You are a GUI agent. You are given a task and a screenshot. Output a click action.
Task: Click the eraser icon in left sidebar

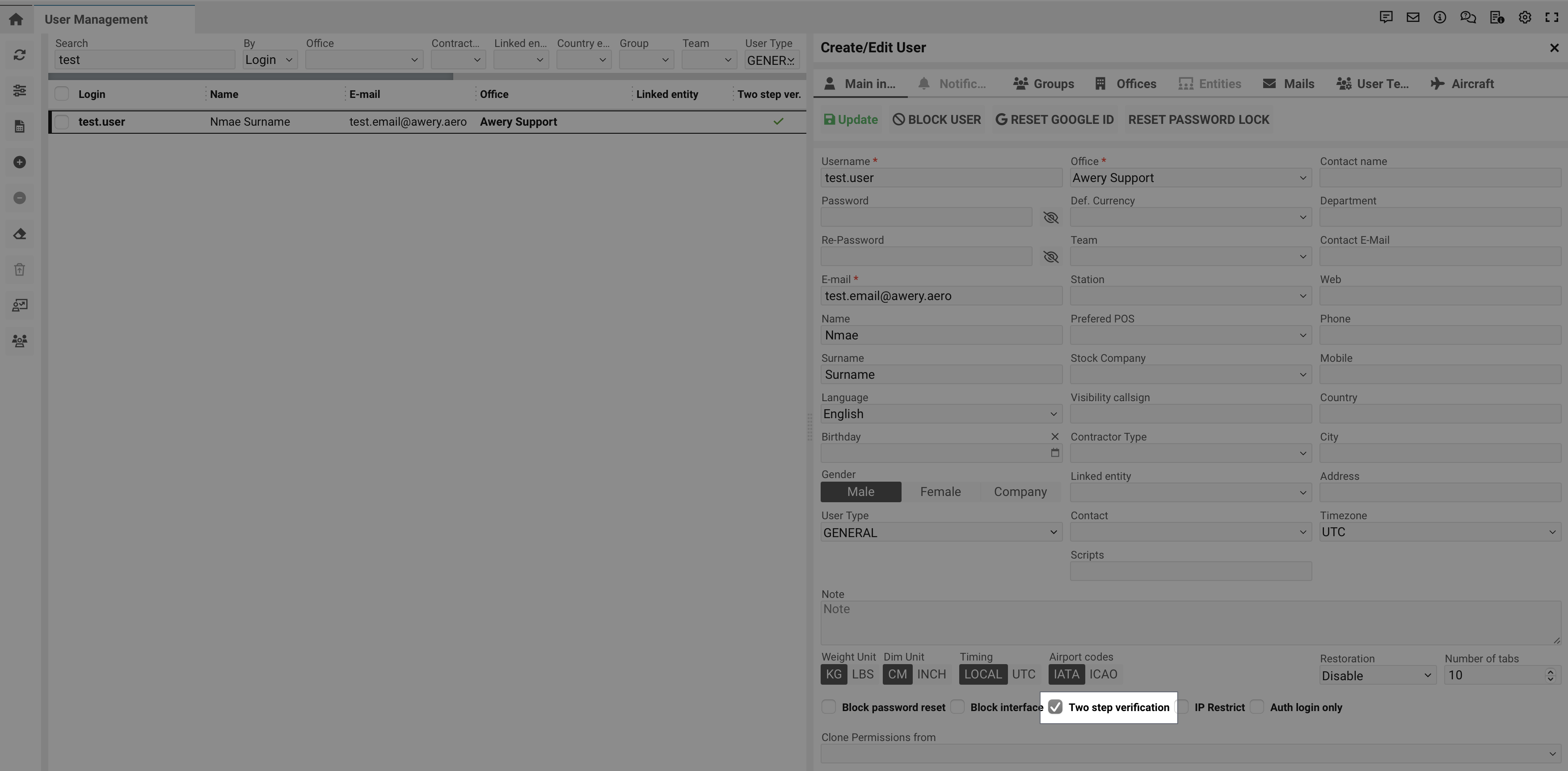tap(20, 234)
